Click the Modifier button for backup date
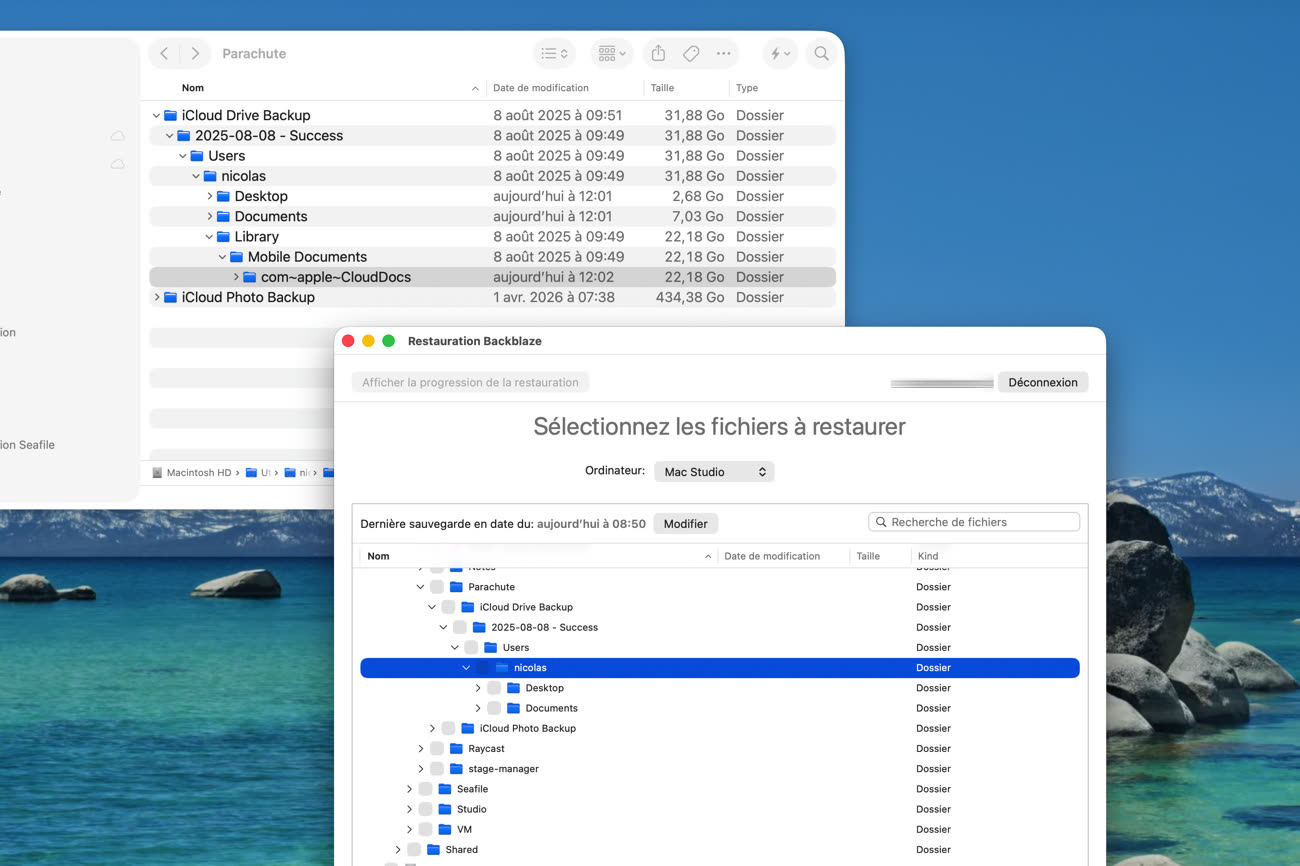1300x866 pixels. click(686, 523)
